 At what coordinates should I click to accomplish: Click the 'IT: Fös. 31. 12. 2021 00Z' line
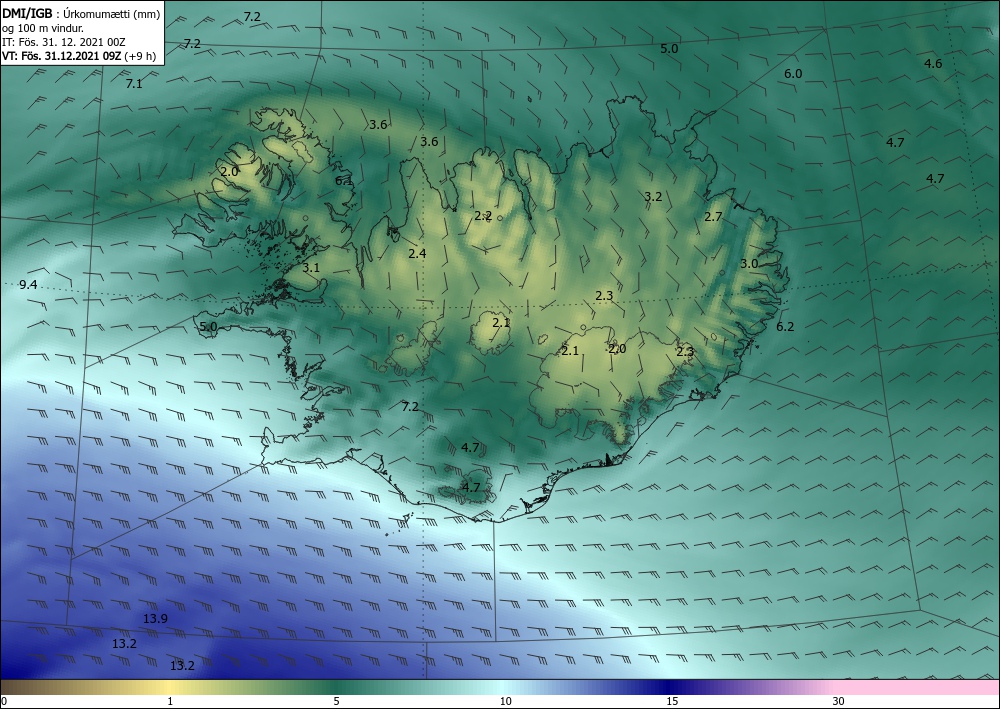[x=64, y=42]
